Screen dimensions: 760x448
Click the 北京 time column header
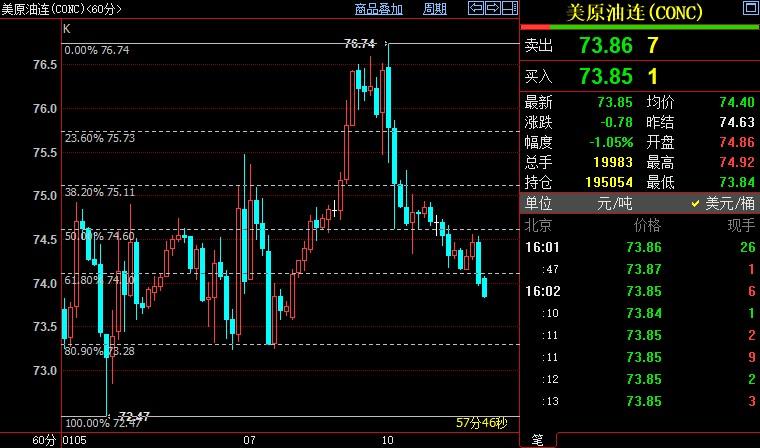click(538, 225)
